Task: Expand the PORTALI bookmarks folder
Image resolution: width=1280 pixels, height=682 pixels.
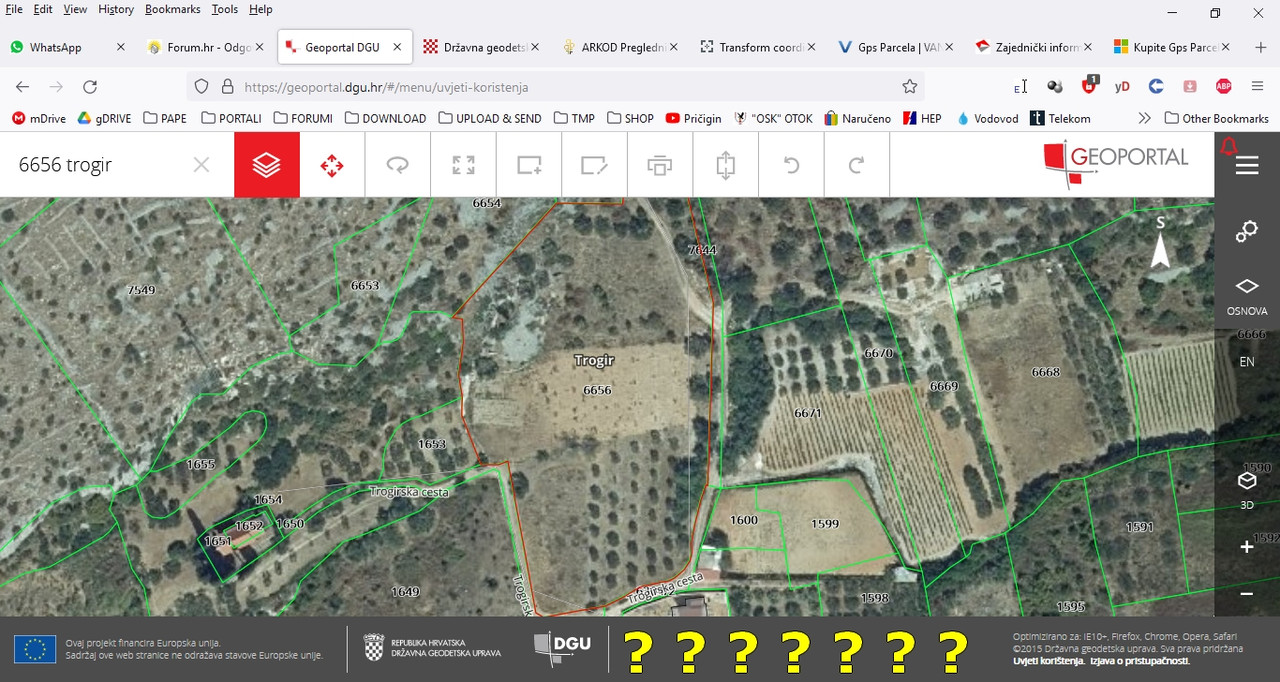Action: 231,118
